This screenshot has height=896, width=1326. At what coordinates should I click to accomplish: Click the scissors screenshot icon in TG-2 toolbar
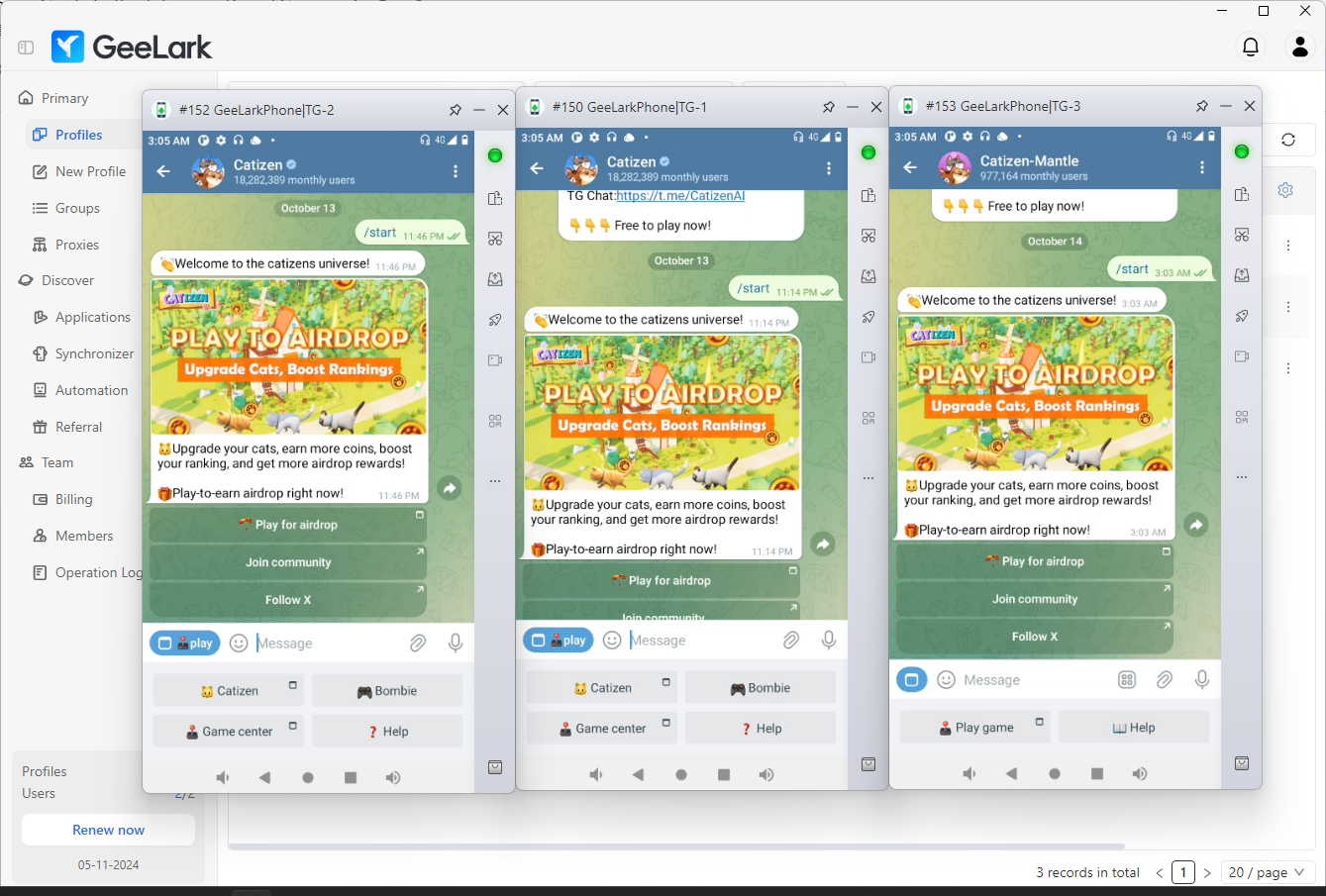point(495,239)
